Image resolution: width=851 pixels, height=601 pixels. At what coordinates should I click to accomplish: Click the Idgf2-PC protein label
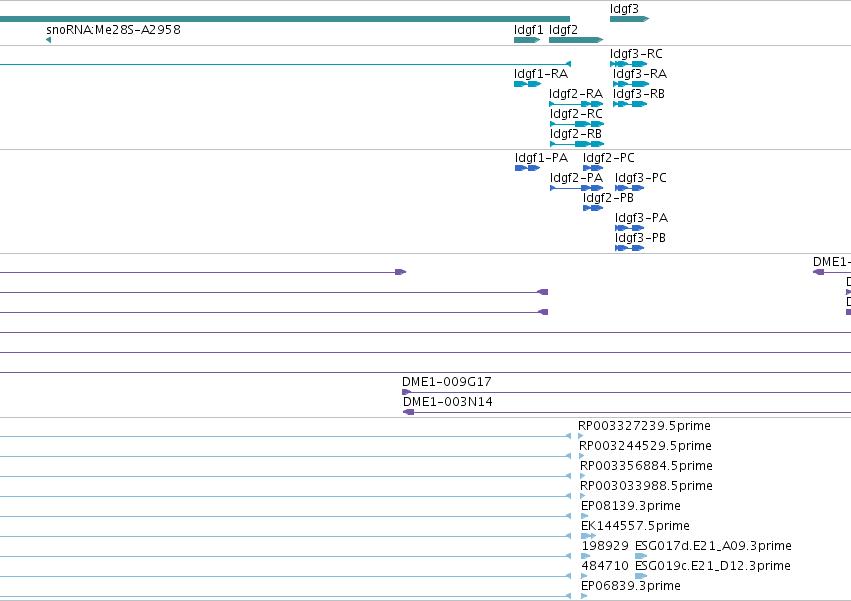click(609, 158)
